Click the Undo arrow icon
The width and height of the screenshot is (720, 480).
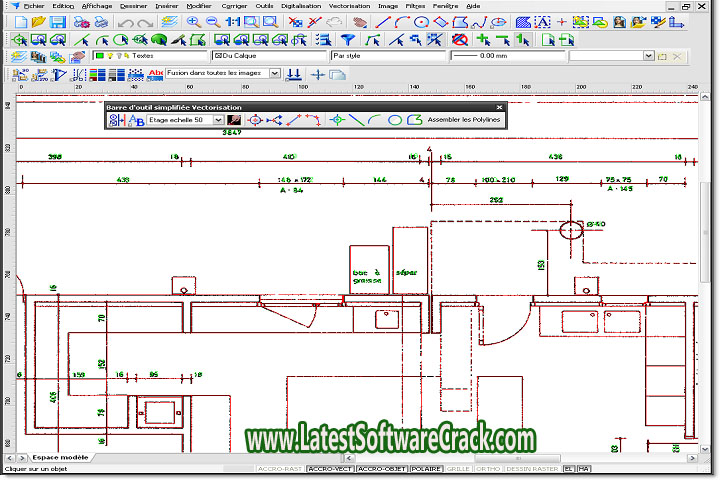(127, 22)
